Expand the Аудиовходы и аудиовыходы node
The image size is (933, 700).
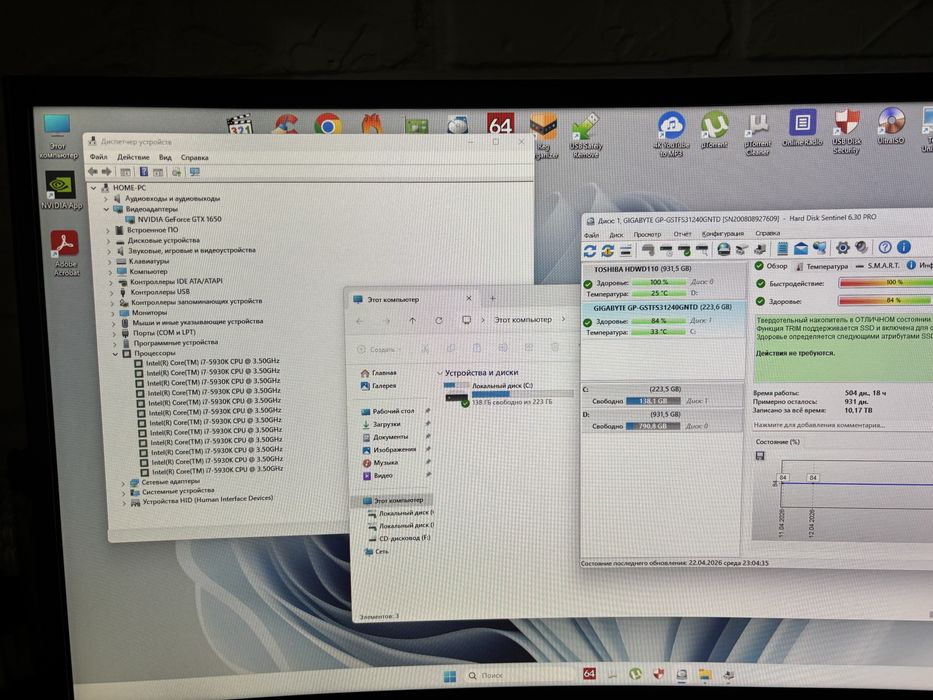106,198
